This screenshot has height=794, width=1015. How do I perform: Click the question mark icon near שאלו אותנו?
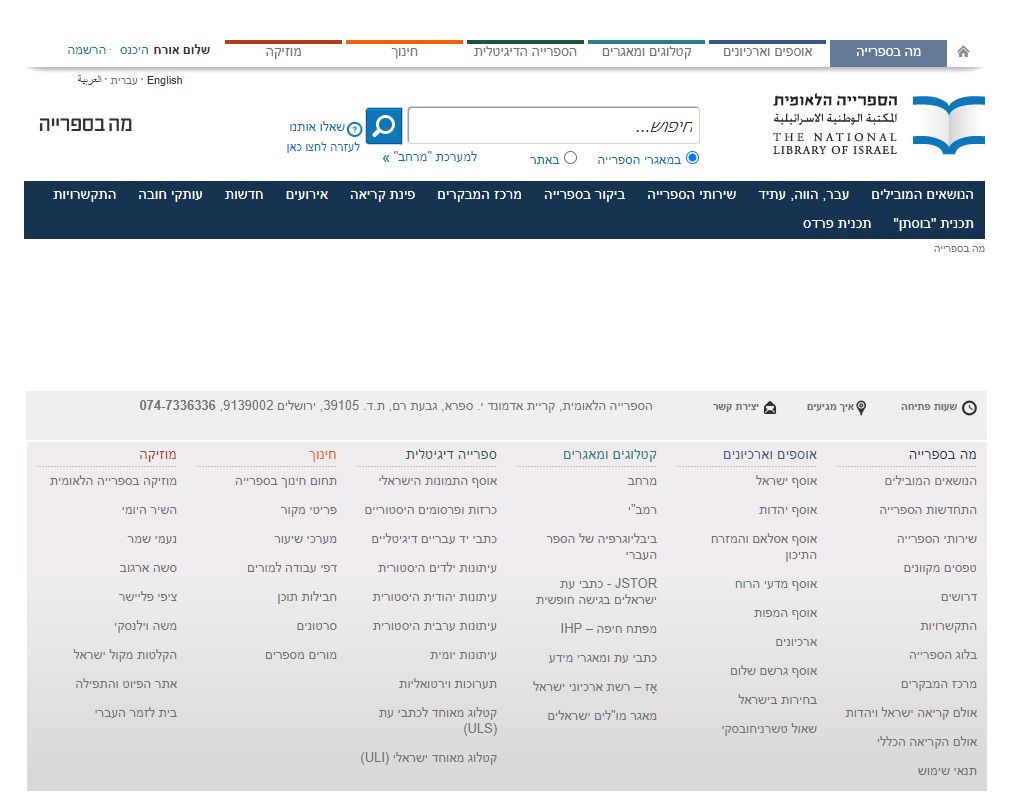click(x=354, y=129)
